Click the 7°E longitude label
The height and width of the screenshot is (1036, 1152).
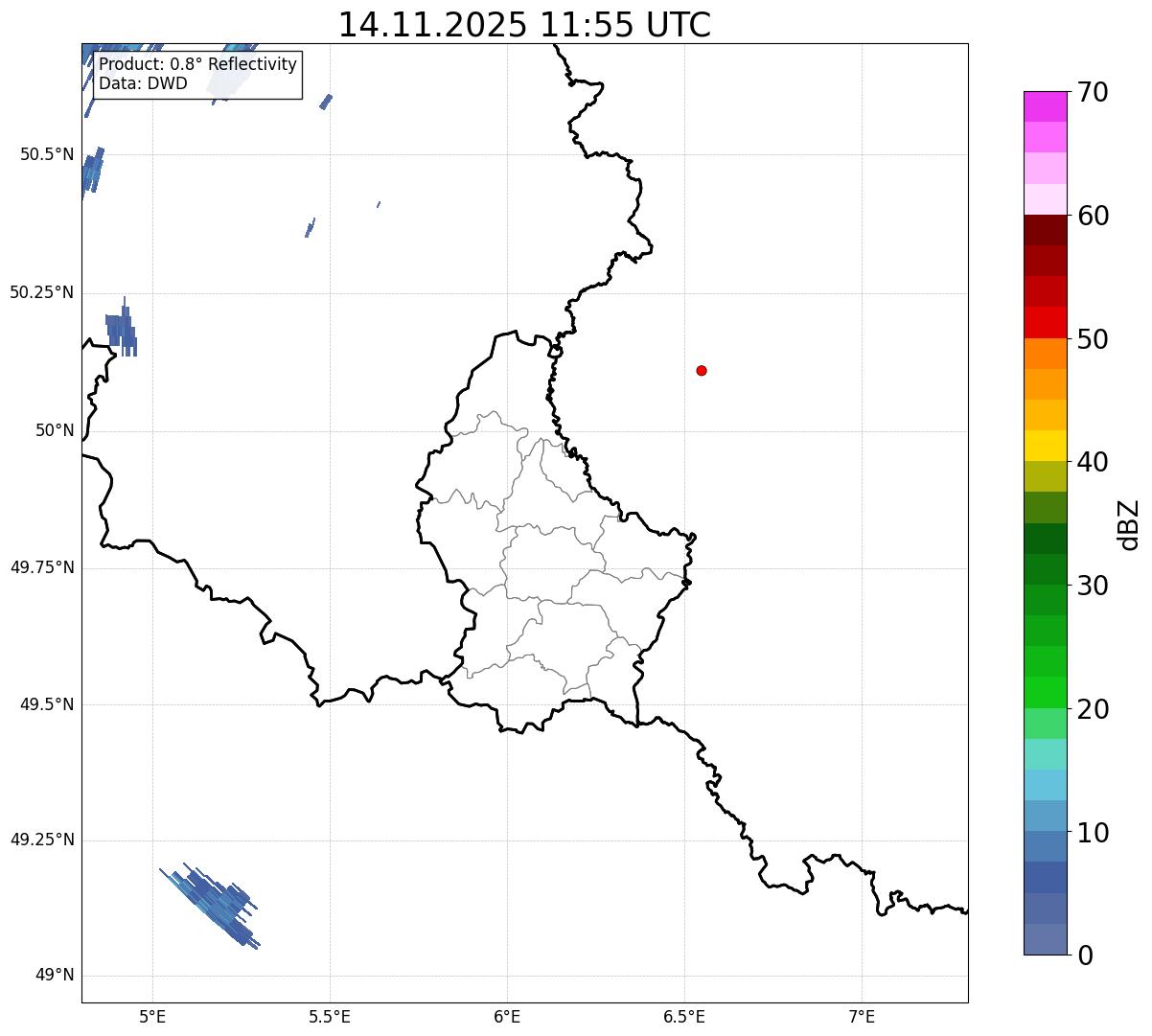pyautogui.click(x=862, y=1016)
